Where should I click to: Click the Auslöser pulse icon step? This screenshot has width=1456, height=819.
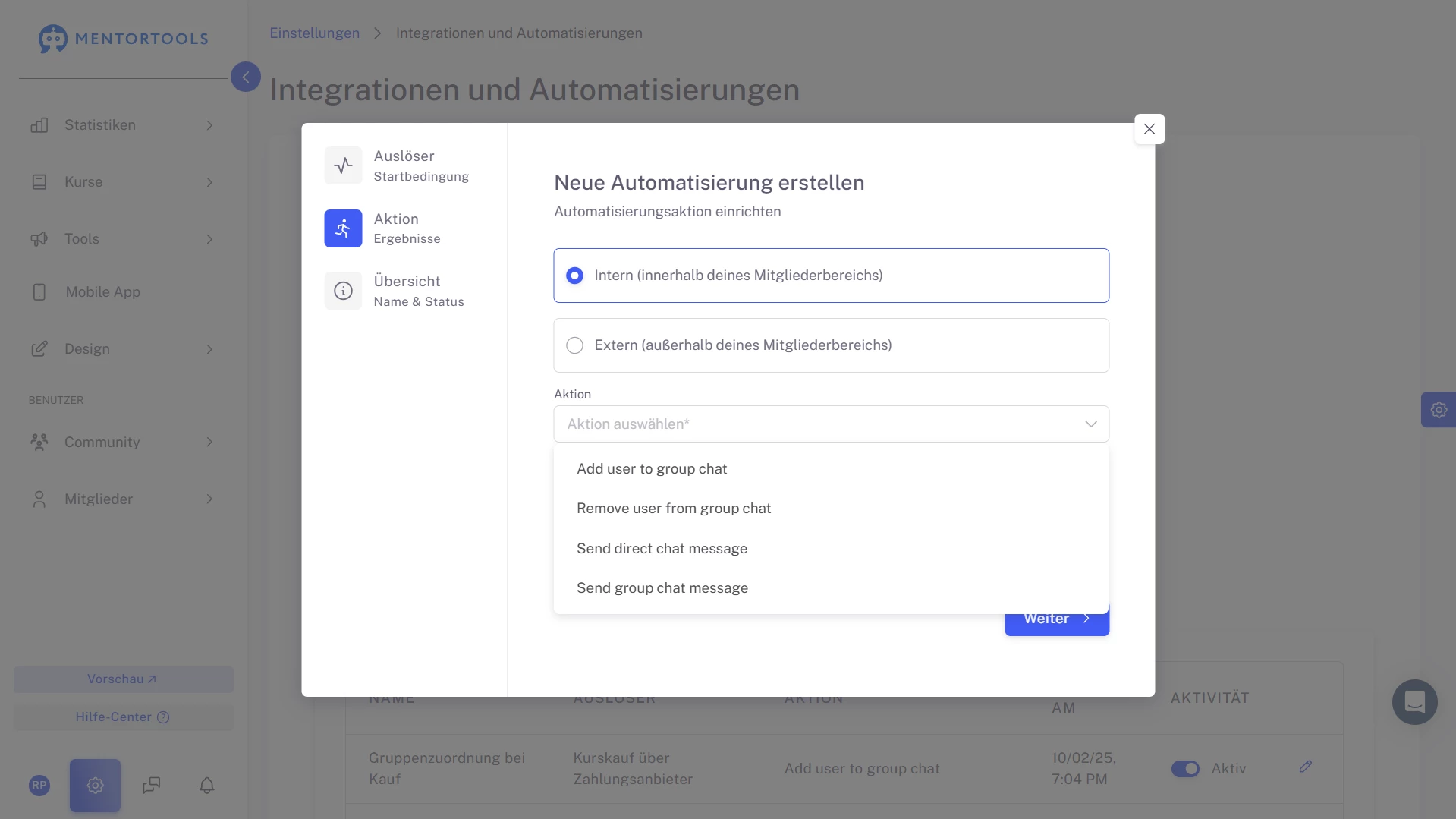tap(343, 165)
